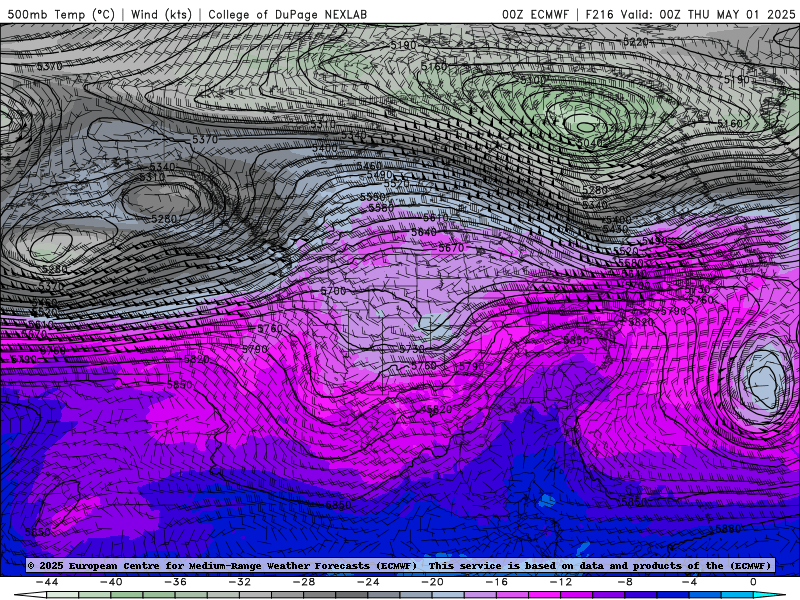Click the "College of DuPage NEXLAB" text
Screen dimensions: 800x600
pyautogui.click(x=287, y=14)
